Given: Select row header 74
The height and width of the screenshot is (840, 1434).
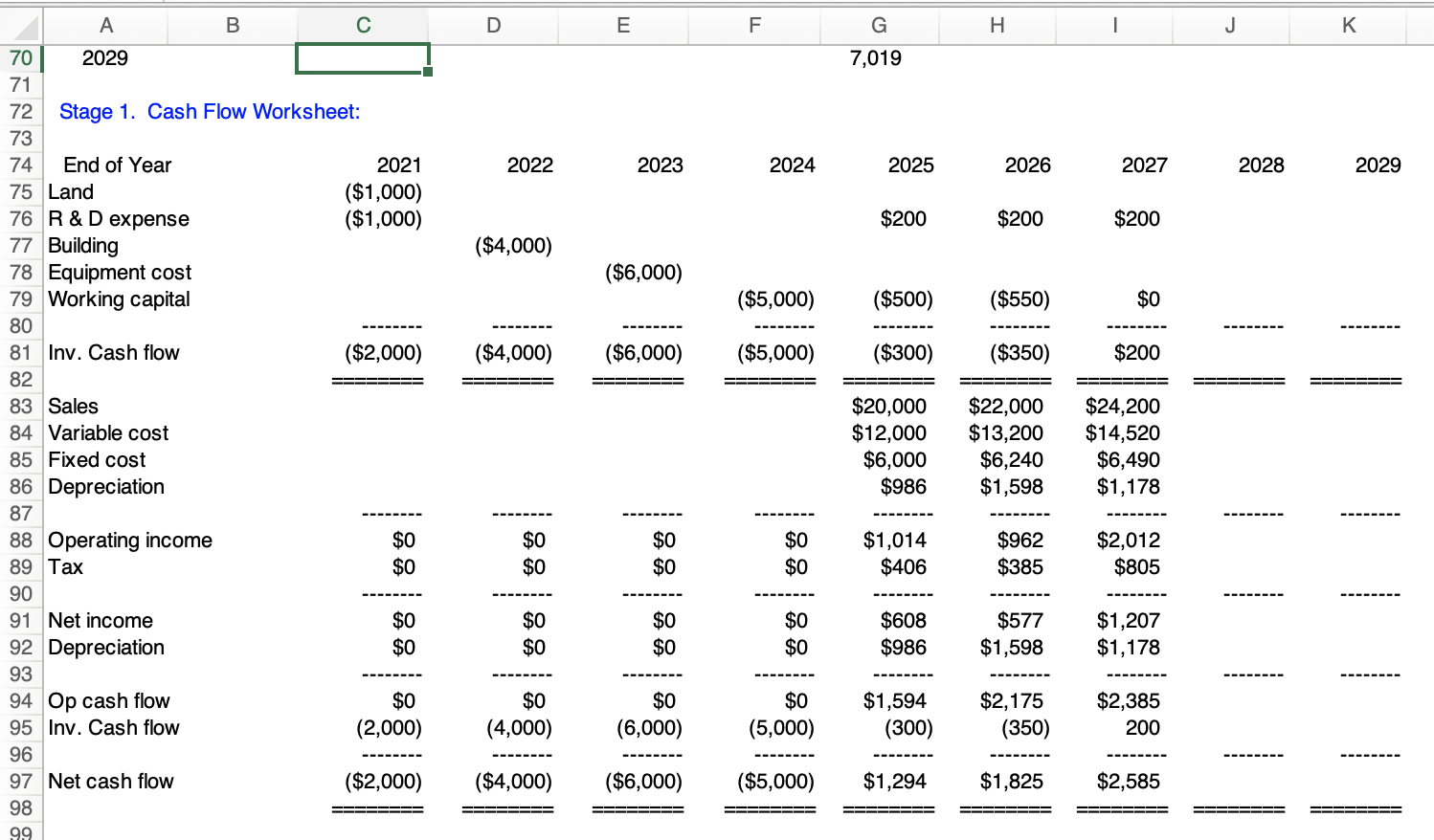Looking at the screenshot, I should (21, 165).
